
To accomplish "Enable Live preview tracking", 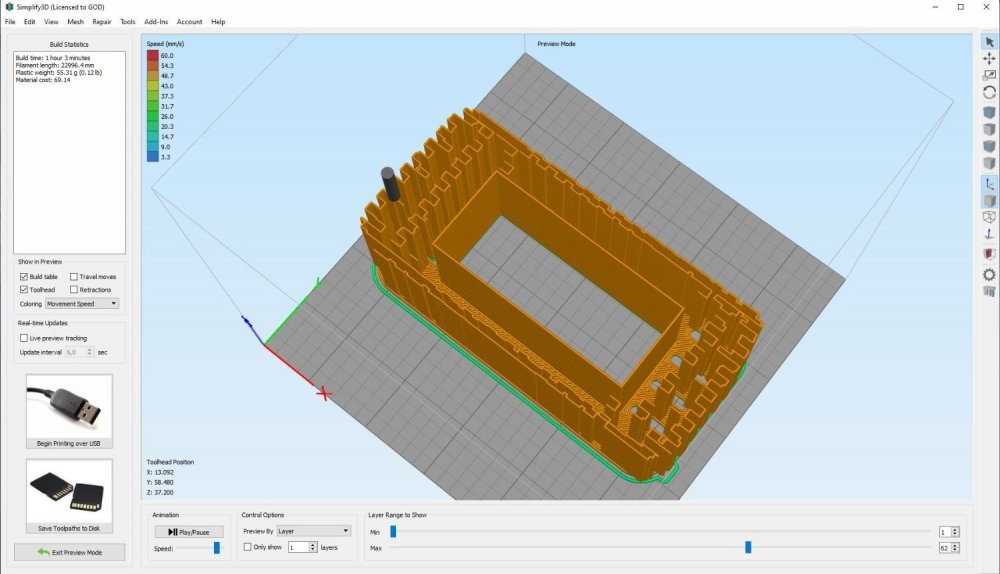I will coord(24,338).
